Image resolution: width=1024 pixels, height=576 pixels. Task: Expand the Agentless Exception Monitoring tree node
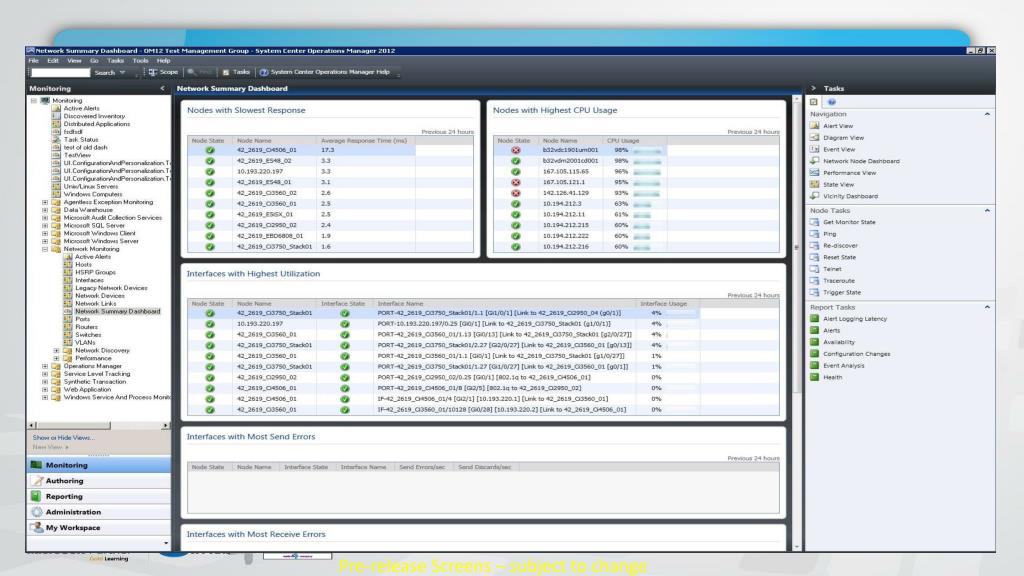45,202
